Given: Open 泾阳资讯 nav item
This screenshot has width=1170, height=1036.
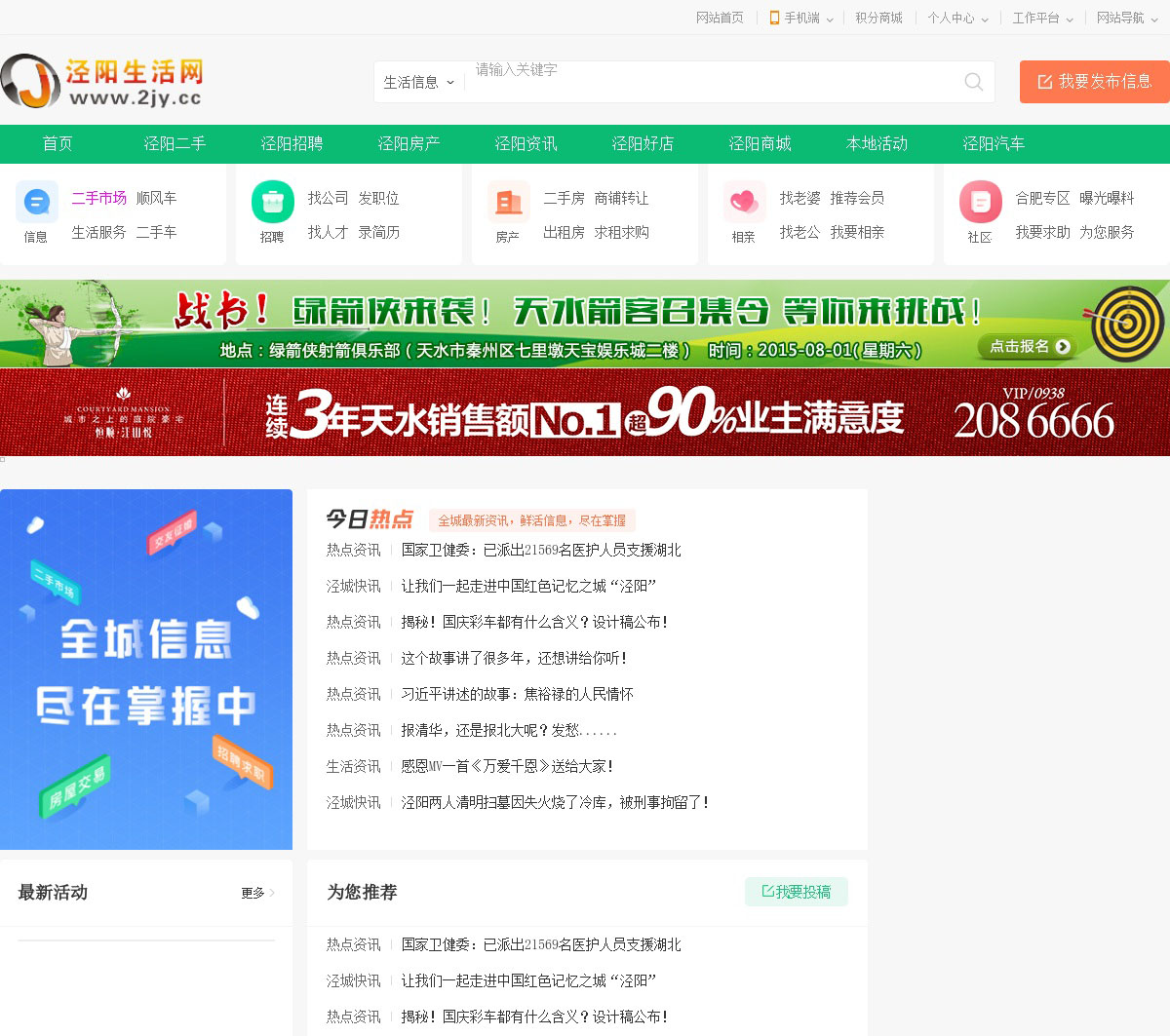Looking at the screenshot, I should coord(526,144).
